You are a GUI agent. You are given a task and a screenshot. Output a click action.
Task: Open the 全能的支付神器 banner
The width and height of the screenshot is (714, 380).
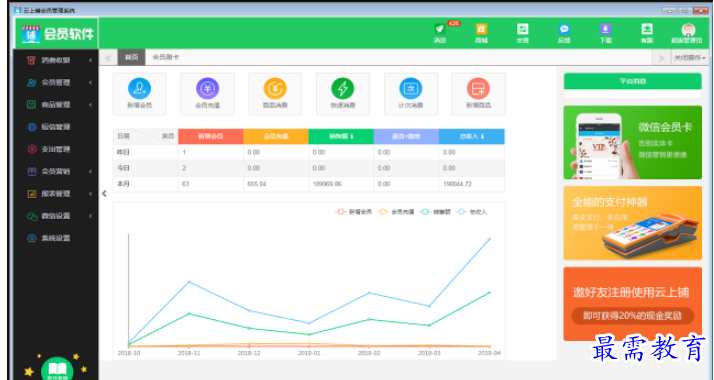coord(632,223)
